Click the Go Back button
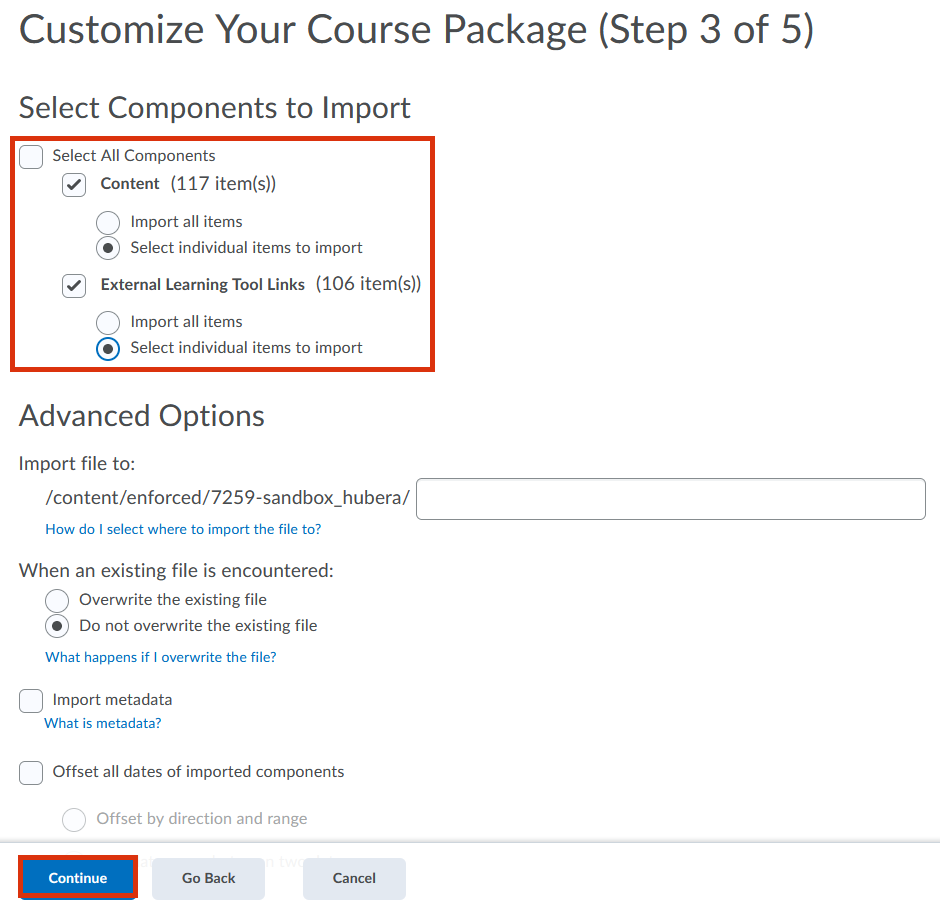Screen dimensions: 940x908 point(208,879)
